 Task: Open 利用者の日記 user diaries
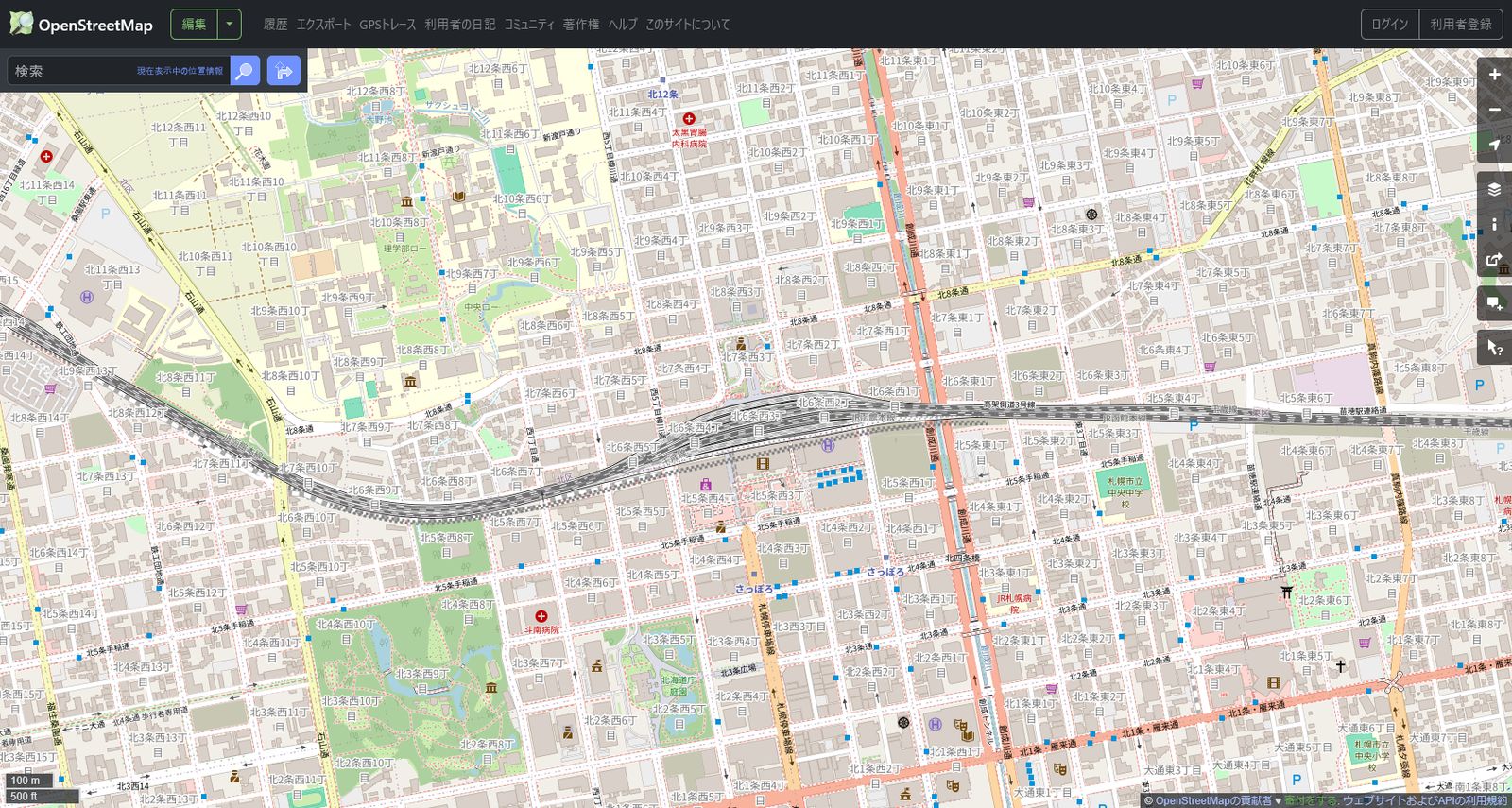[x=459, y=25]
